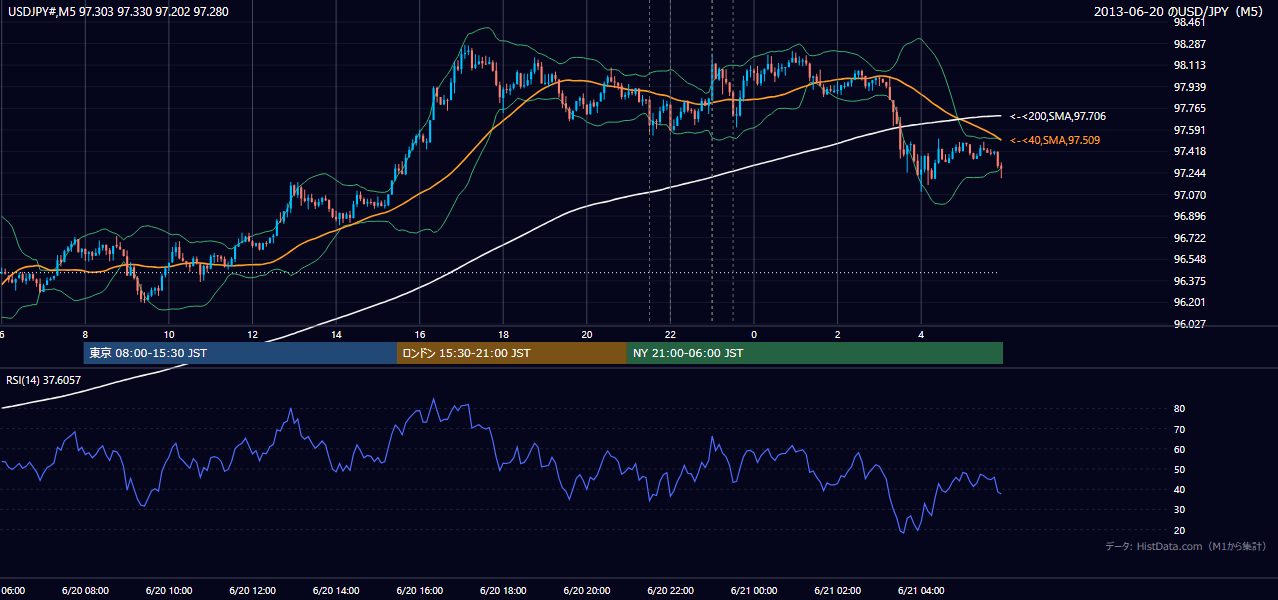The image size is (1278, 600).
Task: Click hour label 0 under the price chart
Action: click(754, 334)
